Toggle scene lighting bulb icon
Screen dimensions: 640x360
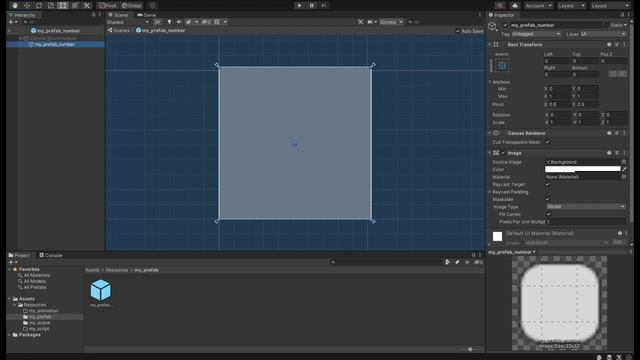[x=169, y=22]
